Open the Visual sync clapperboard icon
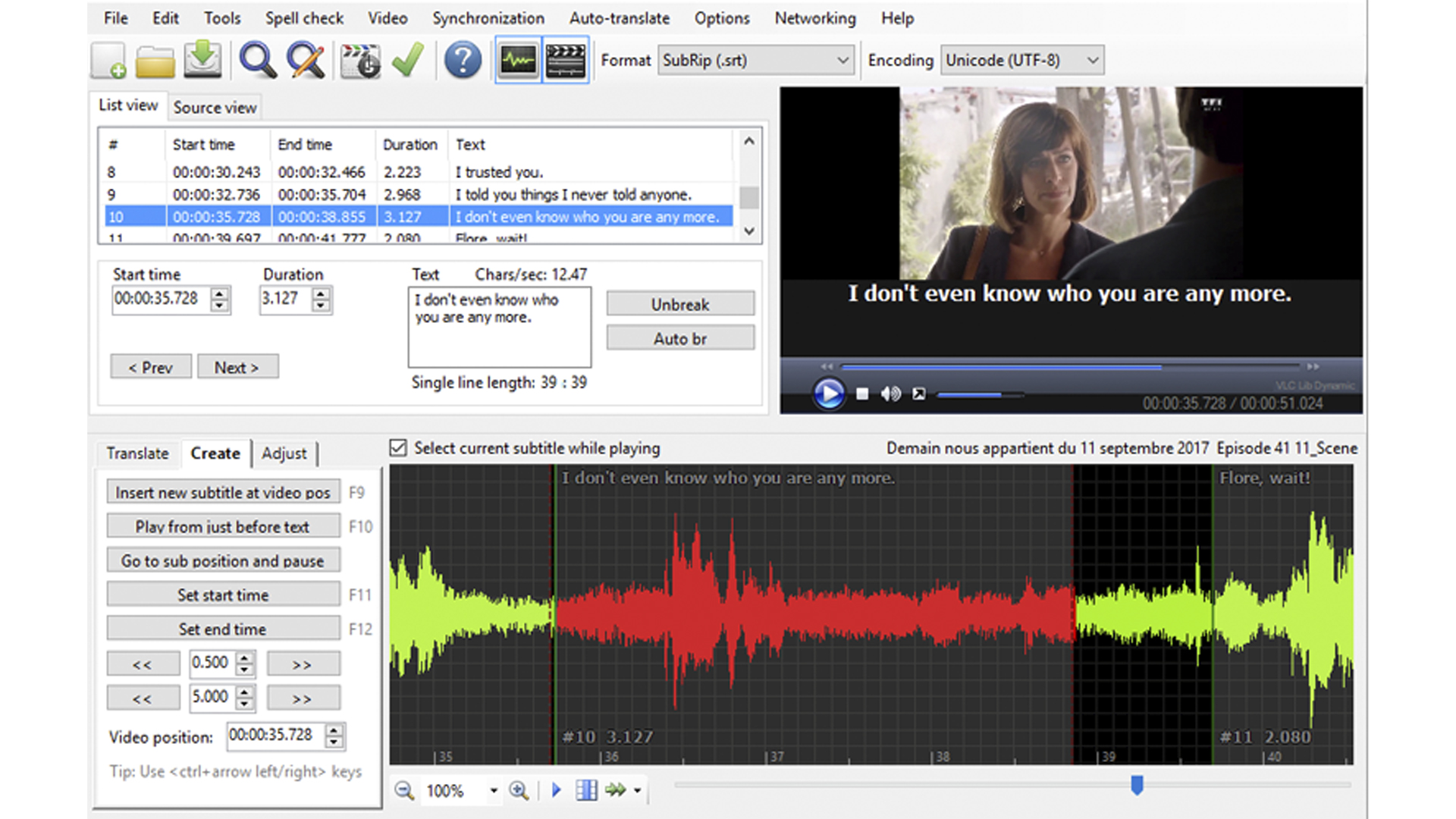1456x819 pixels. pyautogui.click(x=360, y=61)
